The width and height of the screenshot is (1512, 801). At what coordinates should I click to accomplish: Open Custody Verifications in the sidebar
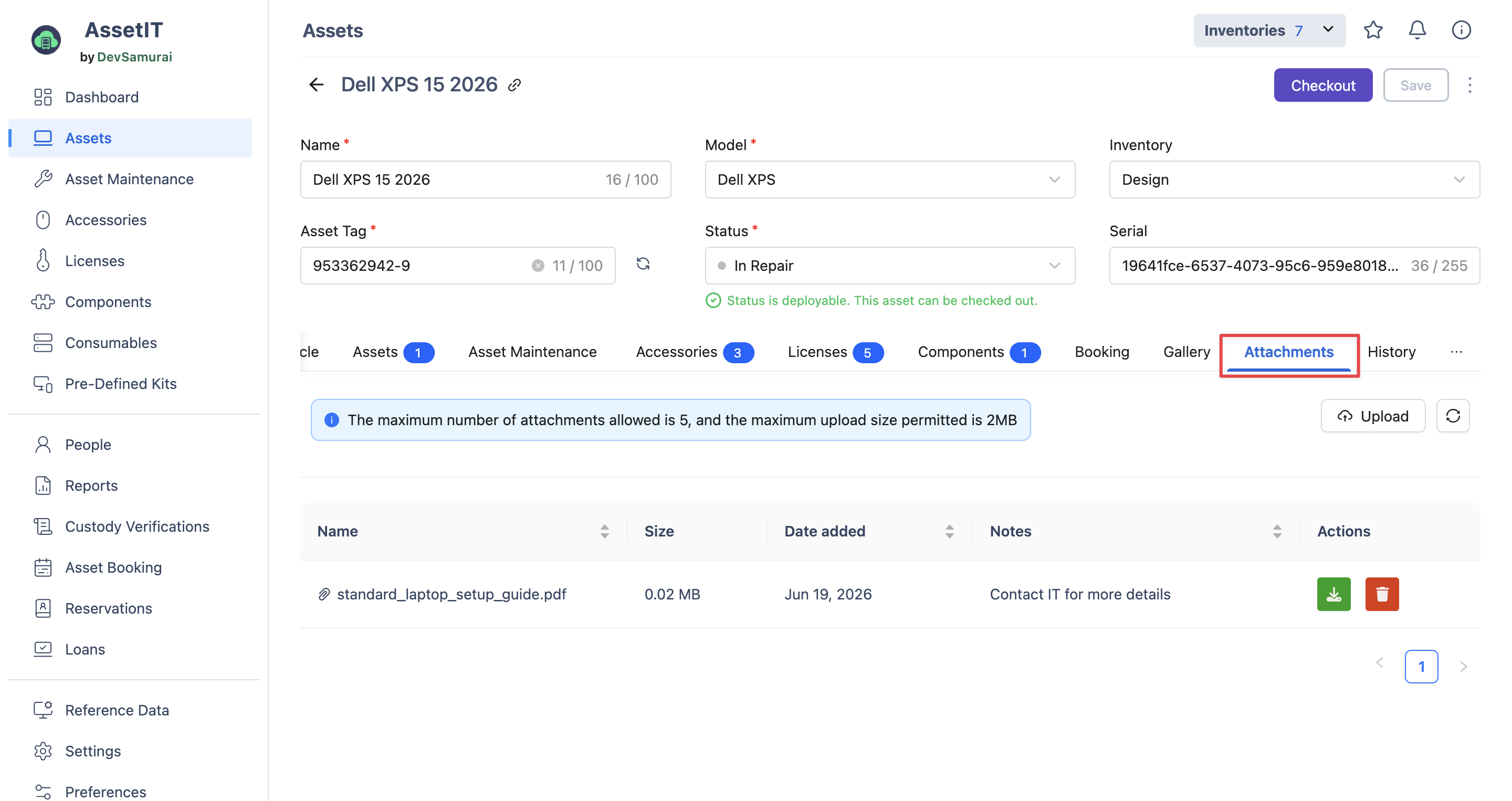(x=130, y=526)
